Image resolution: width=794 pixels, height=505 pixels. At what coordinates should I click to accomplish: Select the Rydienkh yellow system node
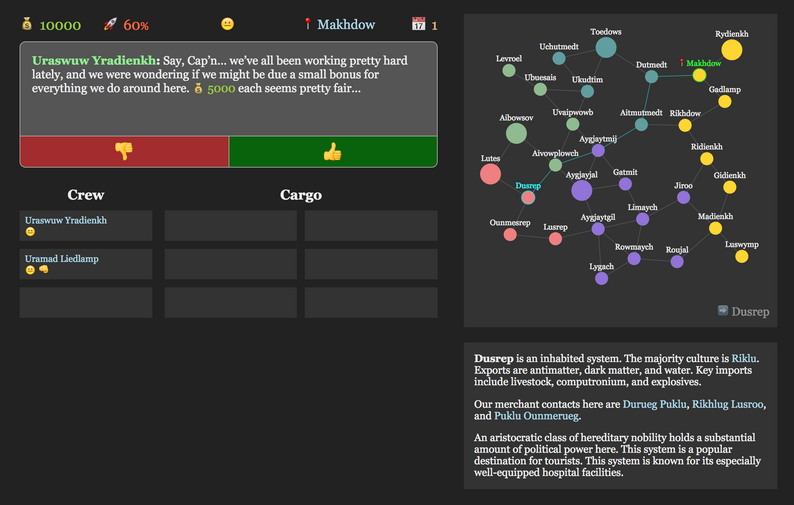732,50
